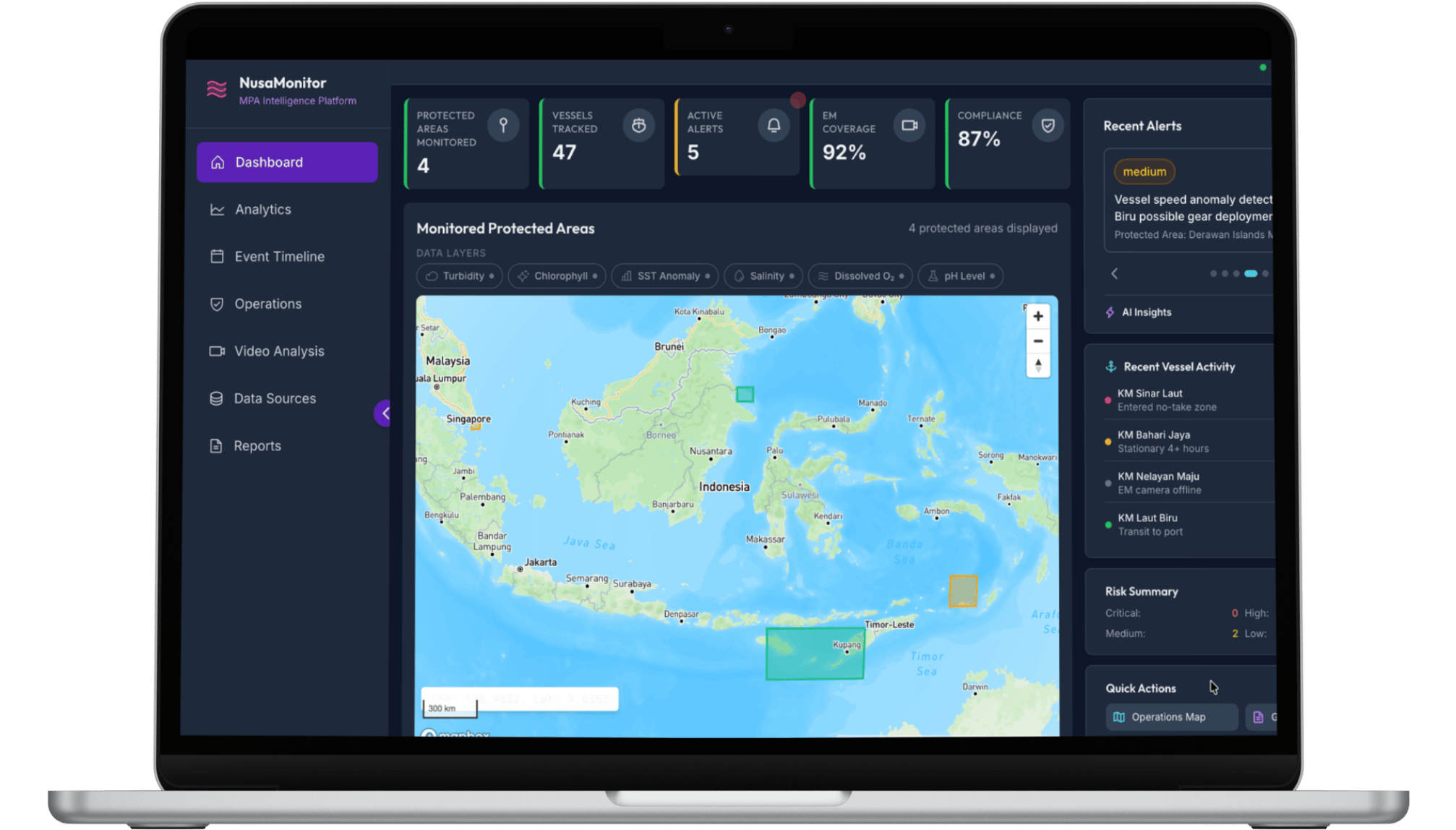Image resolution: width=1456 pixels, height=830 pixels.
Task: Click the shield icon on the Compliance card
Action: [x=1048, y=124]
